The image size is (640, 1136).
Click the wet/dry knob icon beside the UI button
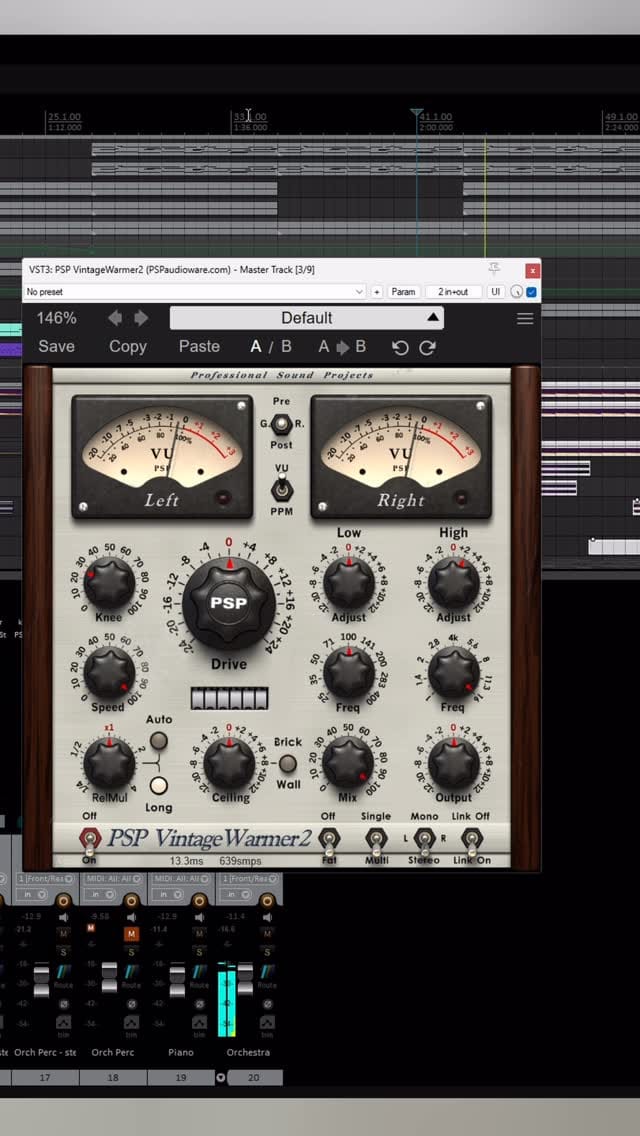516,292
